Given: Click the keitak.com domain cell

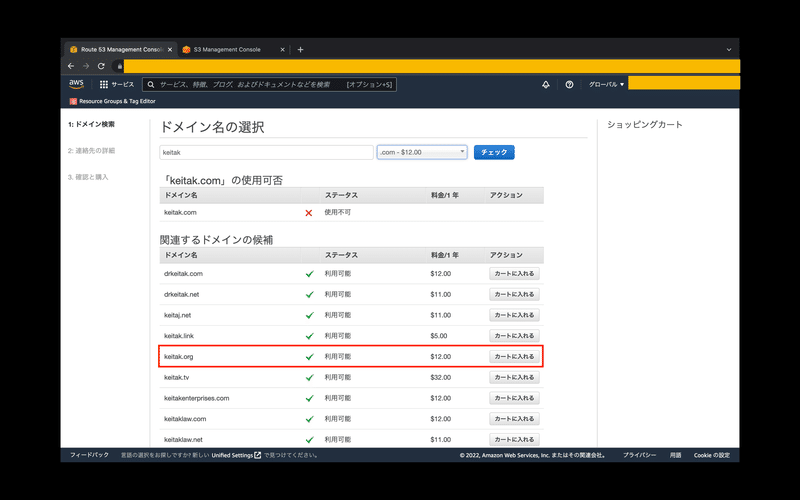Looking at the screenshot, I should 180,212.
